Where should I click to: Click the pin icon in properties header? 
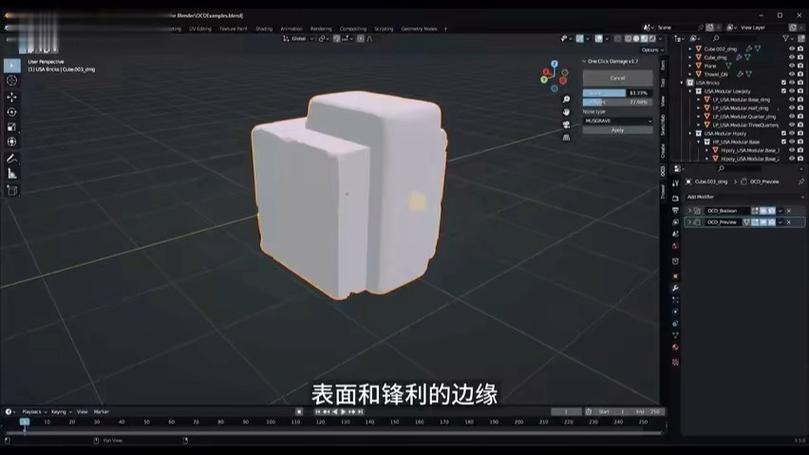point(801,182)
